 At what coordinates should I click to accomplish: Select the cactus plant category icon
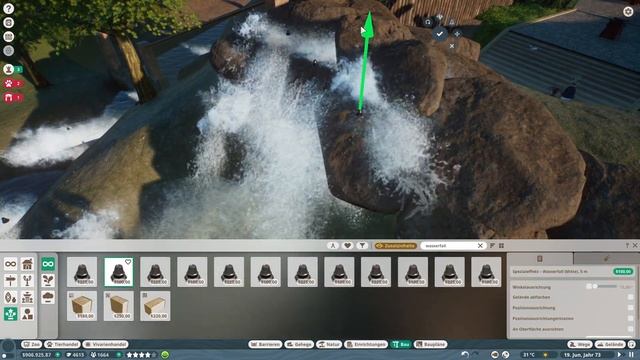coord(27,281)
